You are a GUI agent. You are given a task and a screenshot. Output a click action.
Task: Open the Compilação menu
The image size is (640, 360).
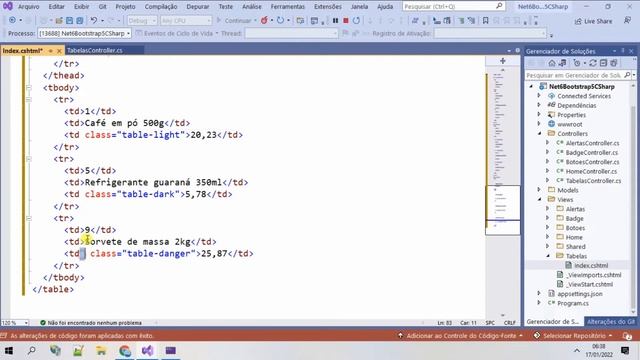pyautogui.click(x=161, y=7)
